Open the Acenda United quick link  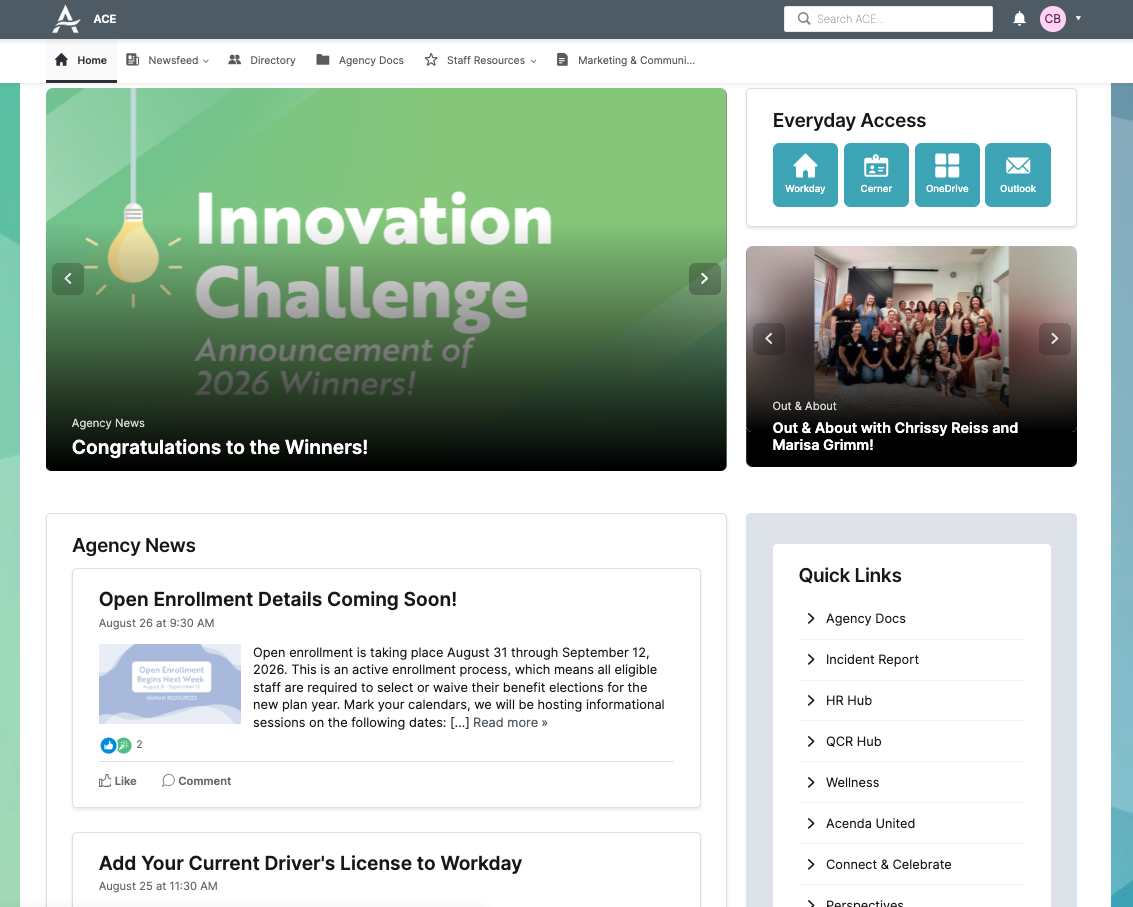click(870, 823)
